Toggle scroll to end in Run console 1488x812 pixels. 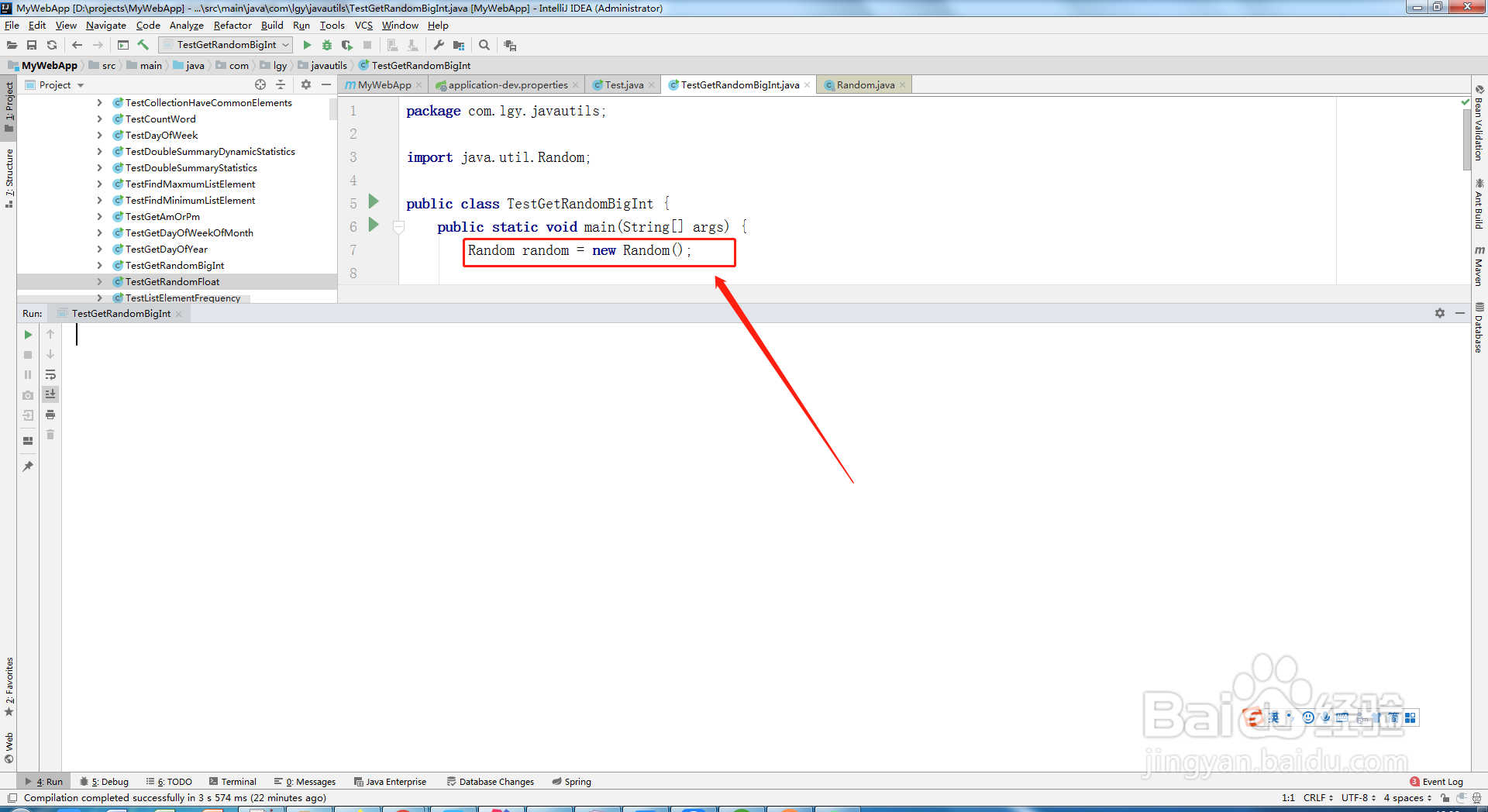click(x=50, y=394)
